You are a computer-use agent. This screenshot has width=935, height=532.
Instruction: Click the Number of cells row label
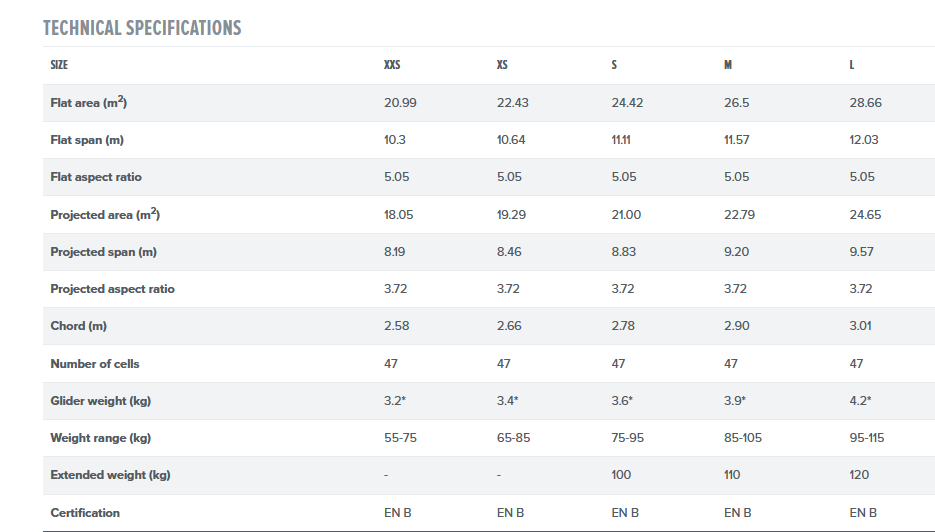[x=96, y=364]
